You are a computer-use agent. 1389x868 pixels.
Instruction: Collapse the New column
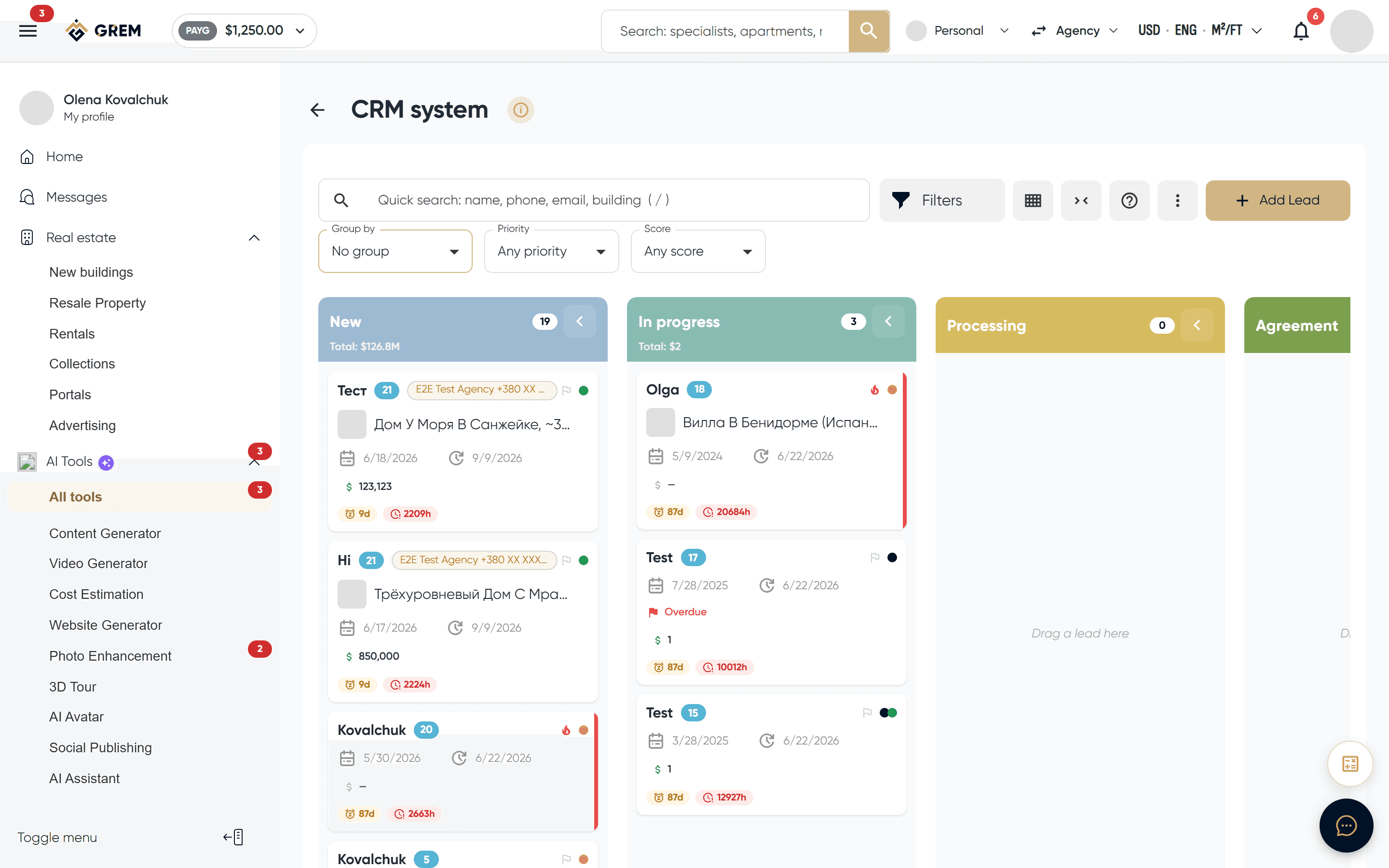[x=579, y=321]
